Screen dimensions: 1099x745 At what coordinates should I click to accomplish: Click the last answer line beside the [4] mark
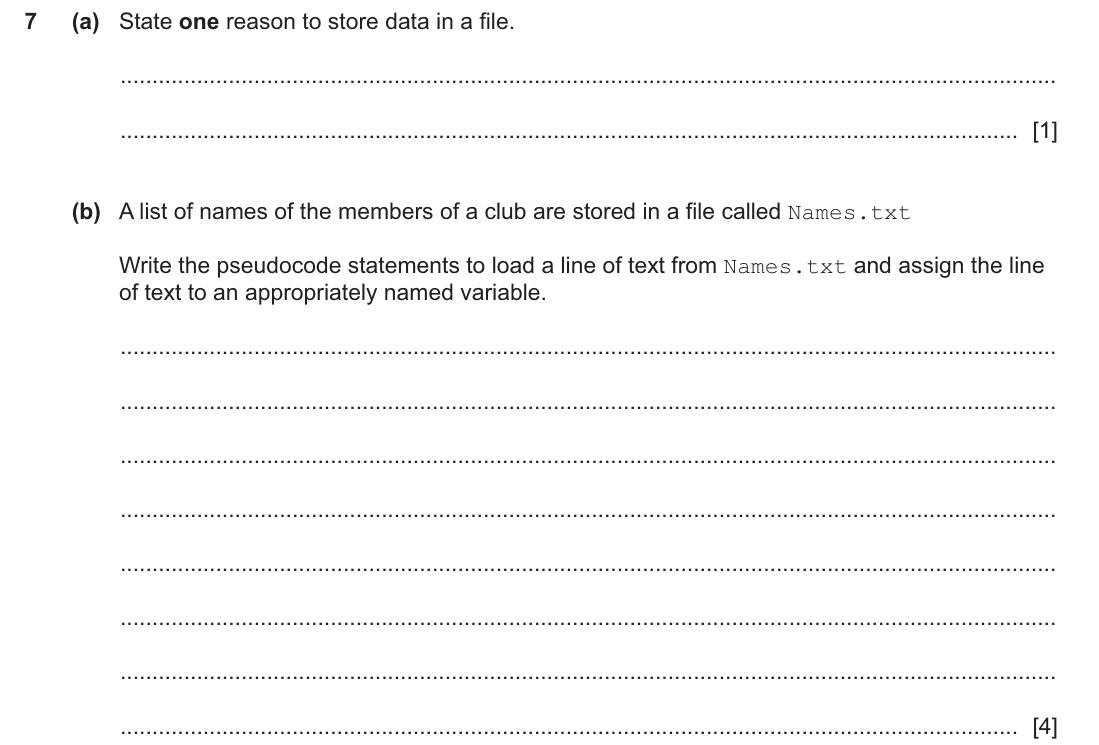568,731
